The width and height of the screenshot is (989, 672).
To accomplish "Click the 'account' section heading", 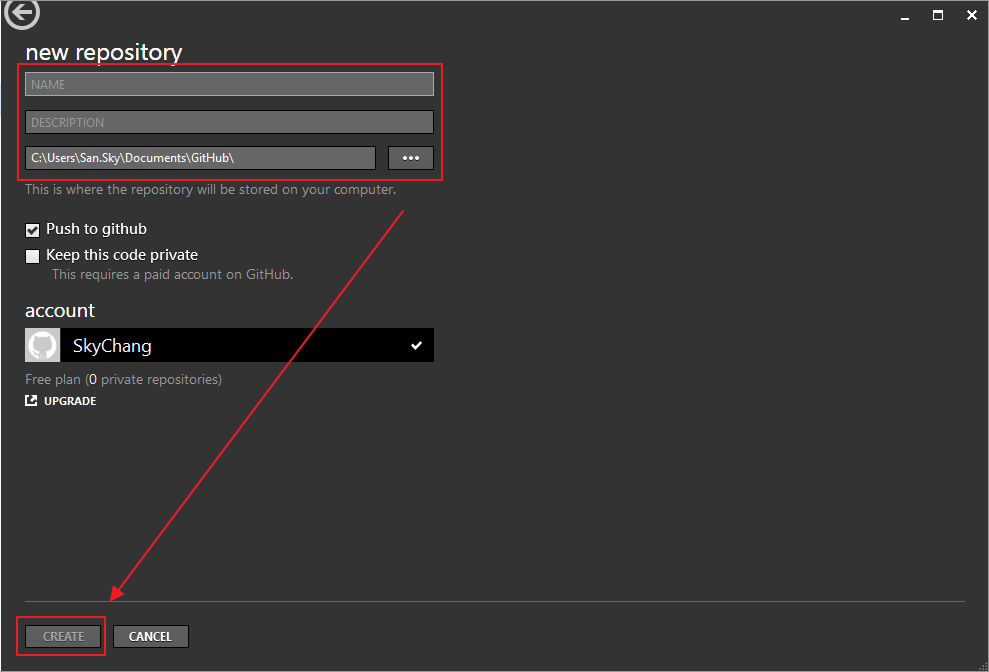I will click(x=60, y=310).
